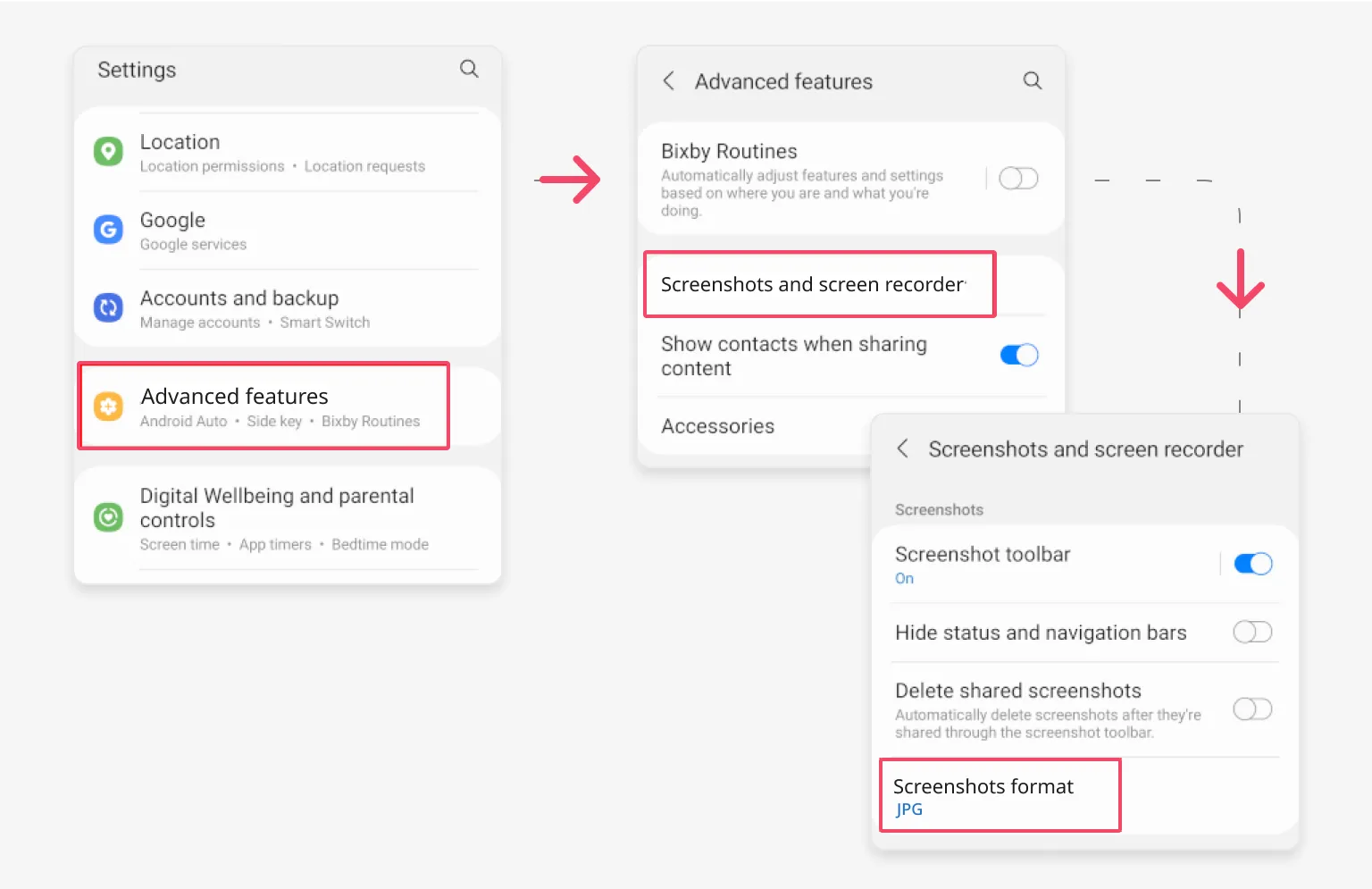
Task: Click the orange Advanced features icon
Action: tap(108, 407)
